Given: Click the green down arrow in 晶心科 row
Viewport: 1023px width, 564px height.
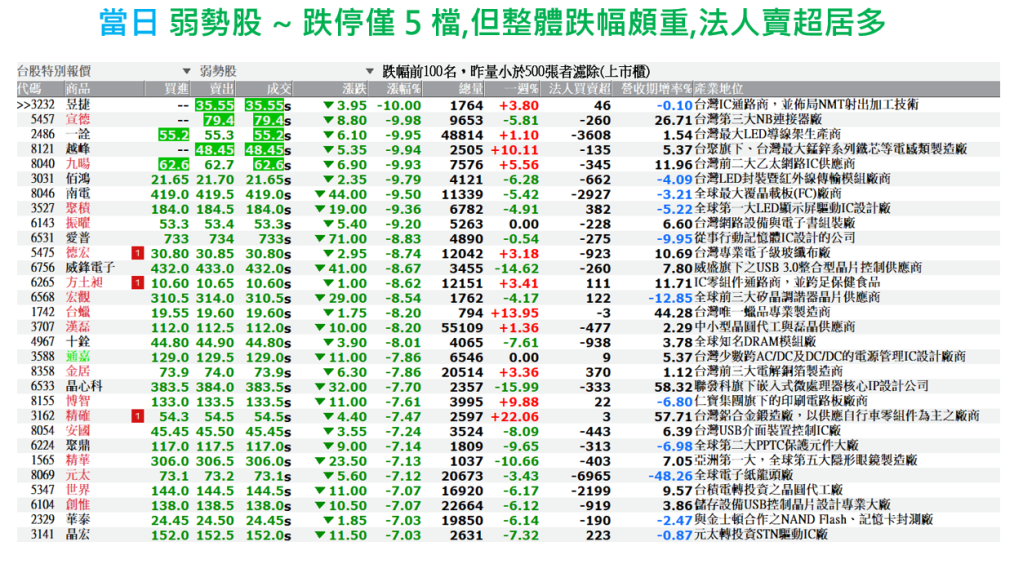Looking at the screenshot, I should (324, 386).
